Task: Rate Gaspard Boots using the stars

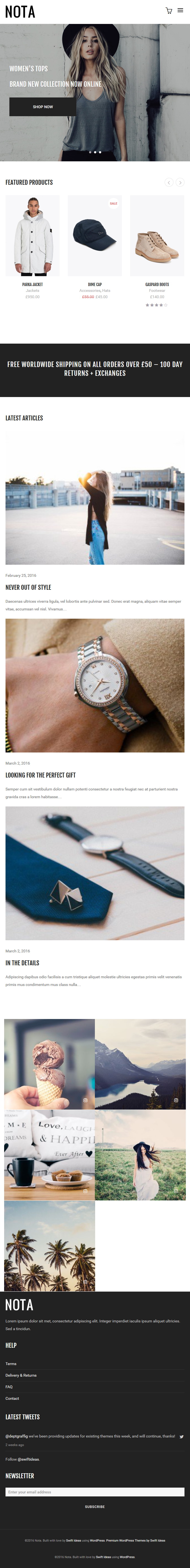Action: 157,305
